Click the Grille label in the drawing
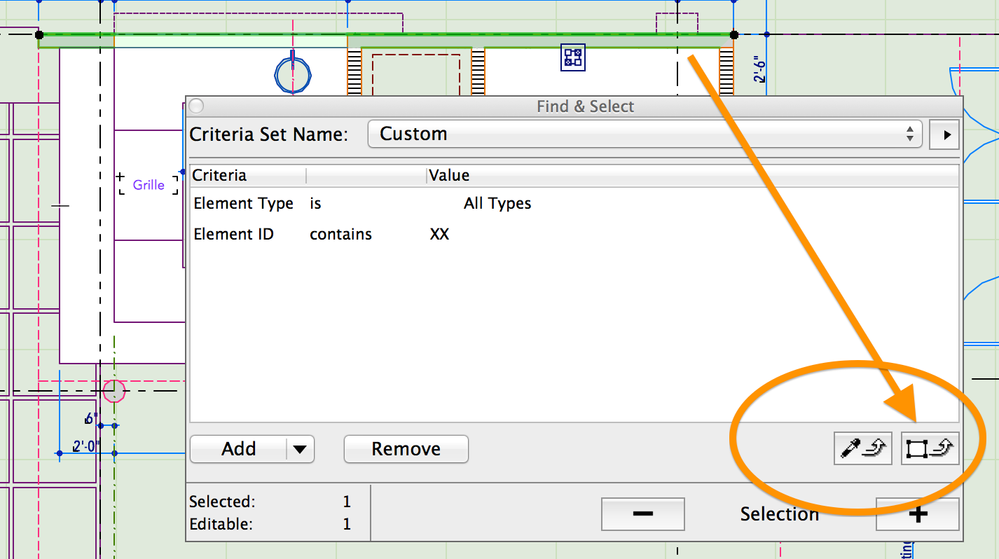 pyautogui.click(x=148, y=185)
